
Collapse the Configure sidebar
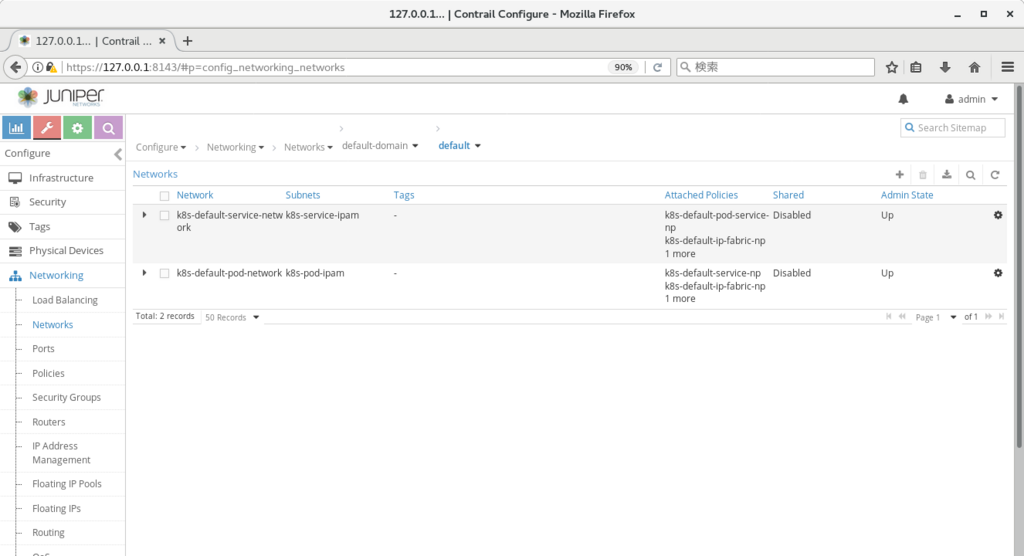point(118,154)
